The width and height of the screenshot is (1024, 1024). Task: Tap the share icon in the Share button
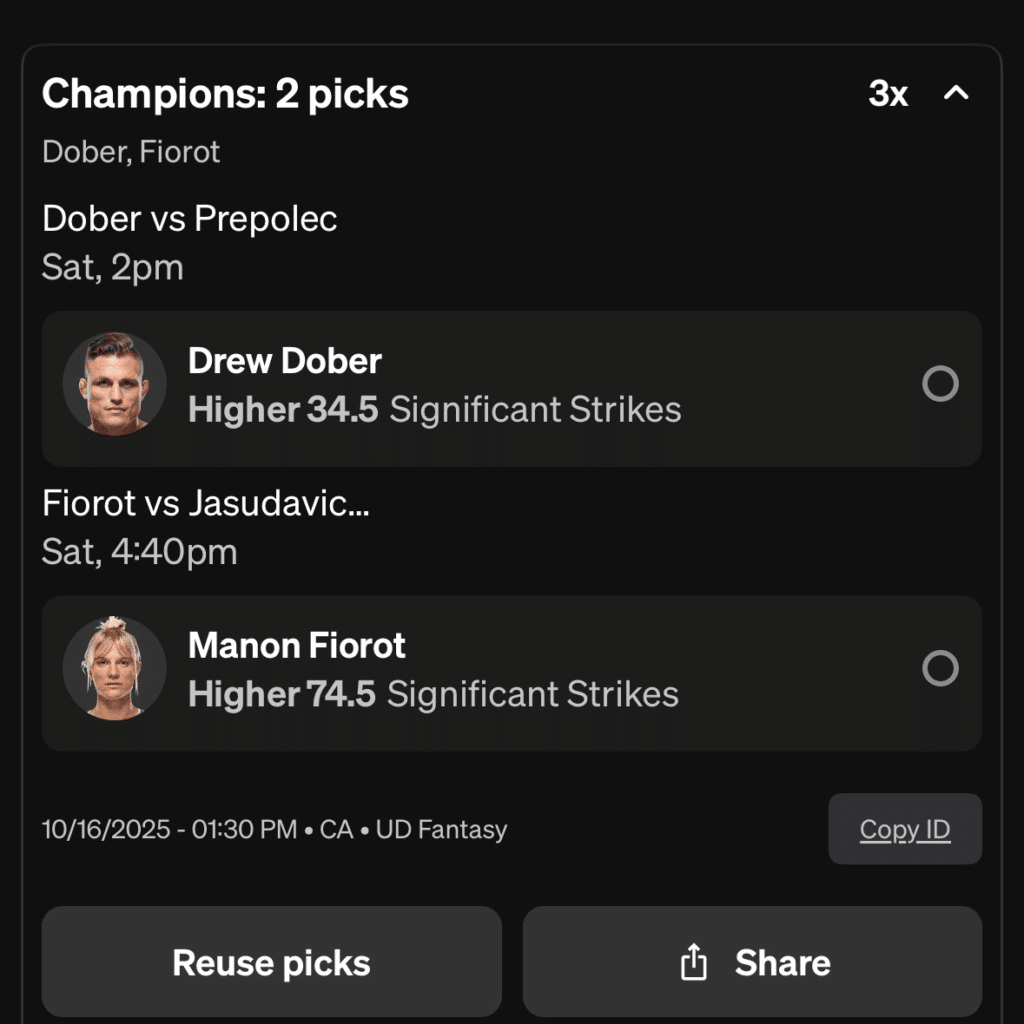click(x=693, y=963)
